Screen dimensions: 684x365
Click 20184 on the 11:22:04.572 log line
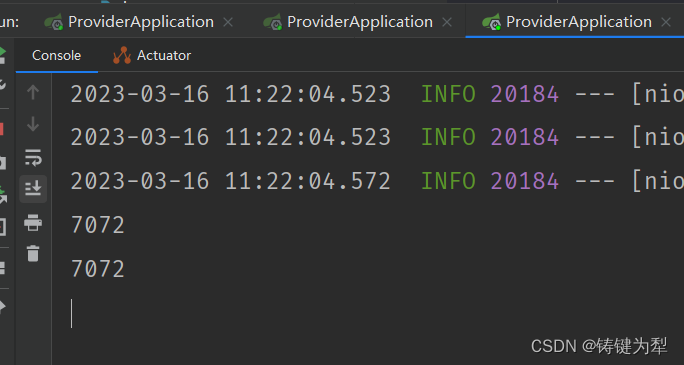pos(525,181)
